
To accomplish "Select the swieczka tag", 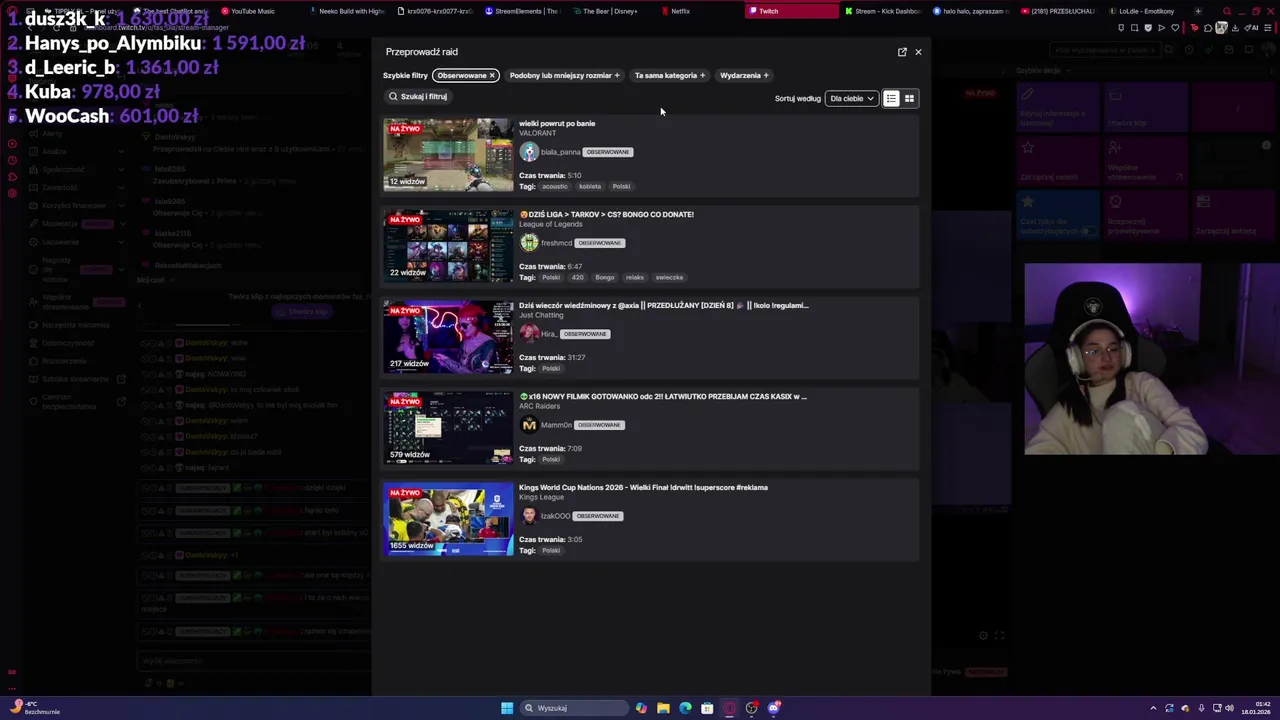I will coord(669,278).
